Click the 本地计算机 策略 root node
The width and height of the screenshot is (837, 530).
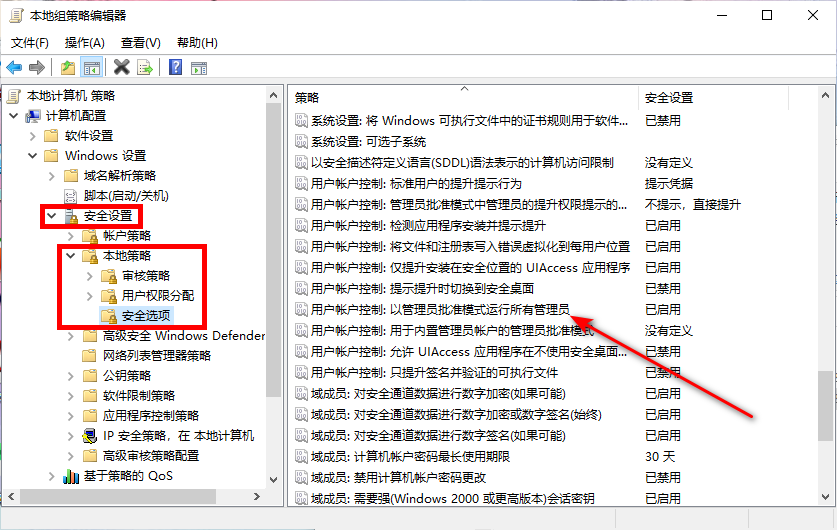[x=70, y=96]
